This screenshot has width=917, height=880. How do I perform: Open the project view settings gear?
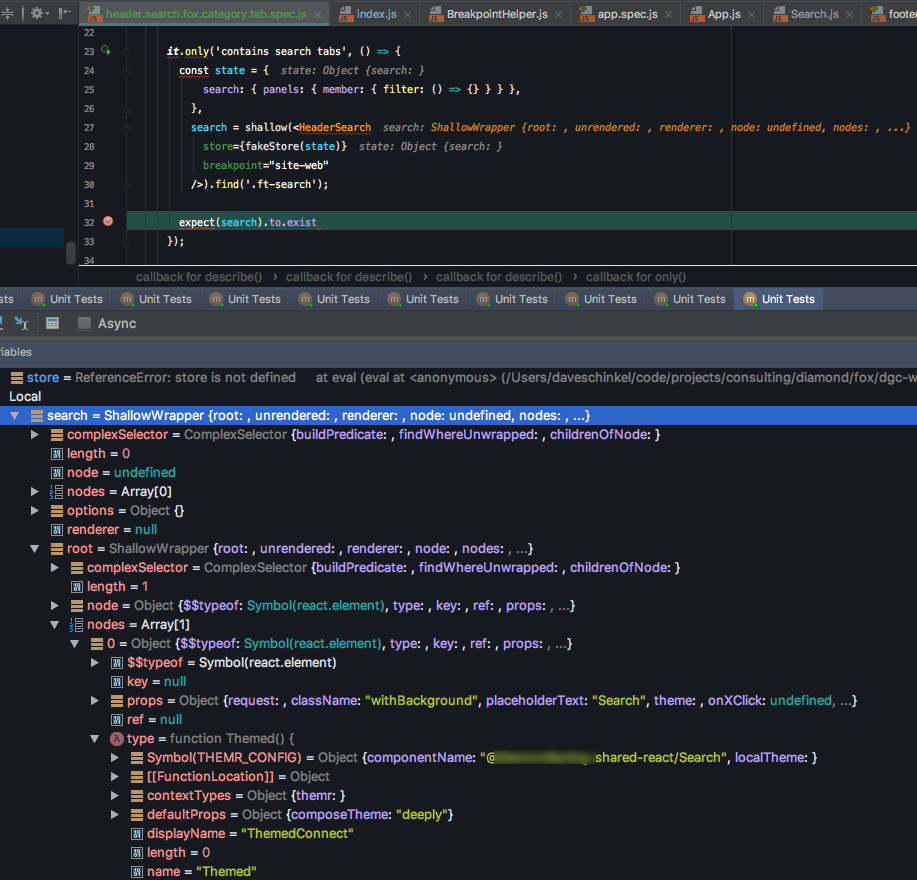[39, 13]
